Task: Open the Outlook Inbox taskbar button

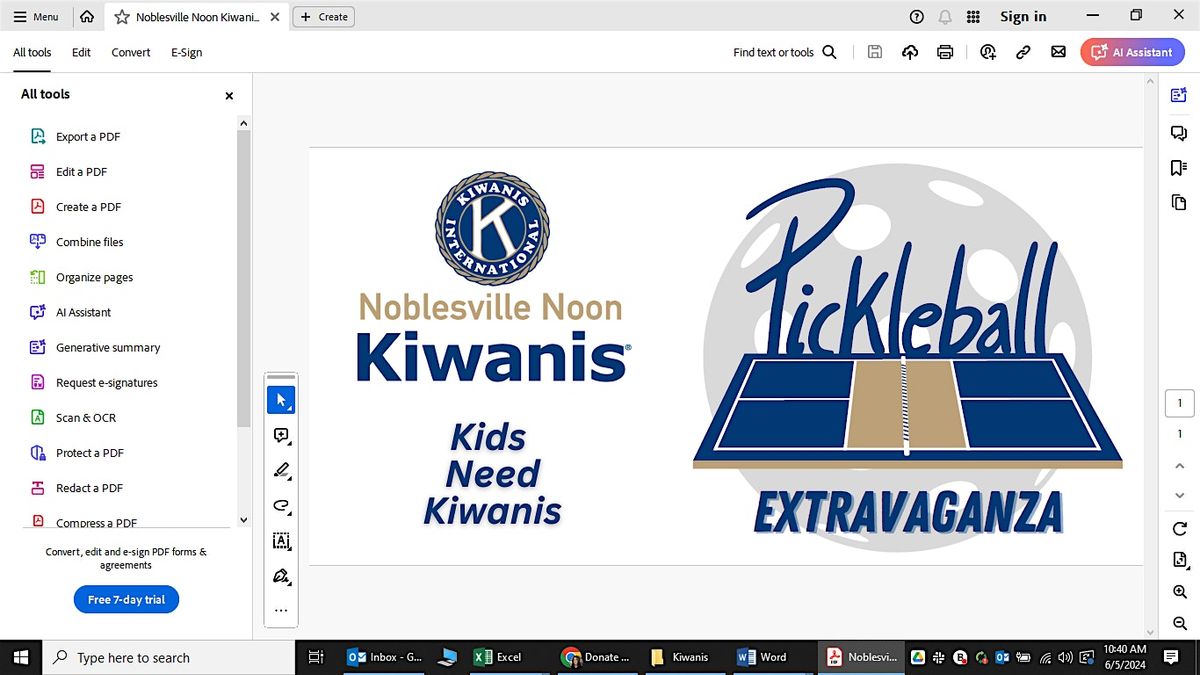Action: click(384, 657)
